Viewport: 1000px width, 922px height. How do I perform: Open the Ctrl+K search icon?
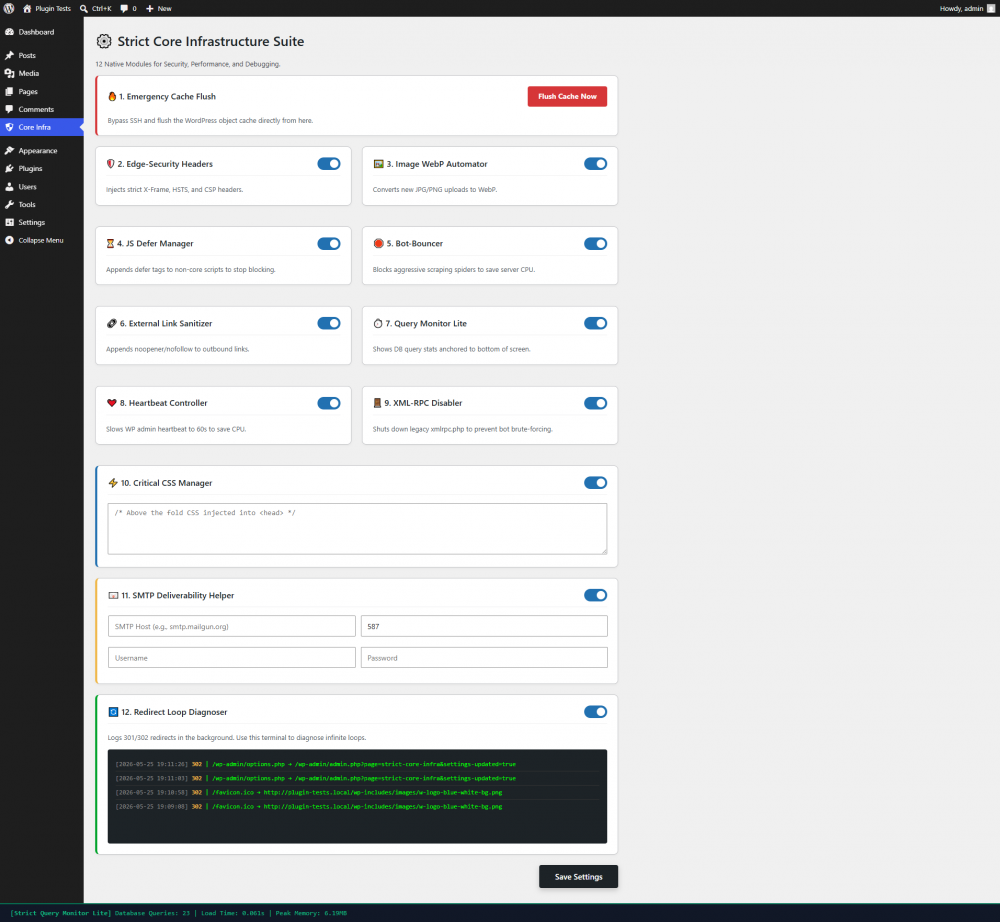pyautogui.click(x=84, y=8)
